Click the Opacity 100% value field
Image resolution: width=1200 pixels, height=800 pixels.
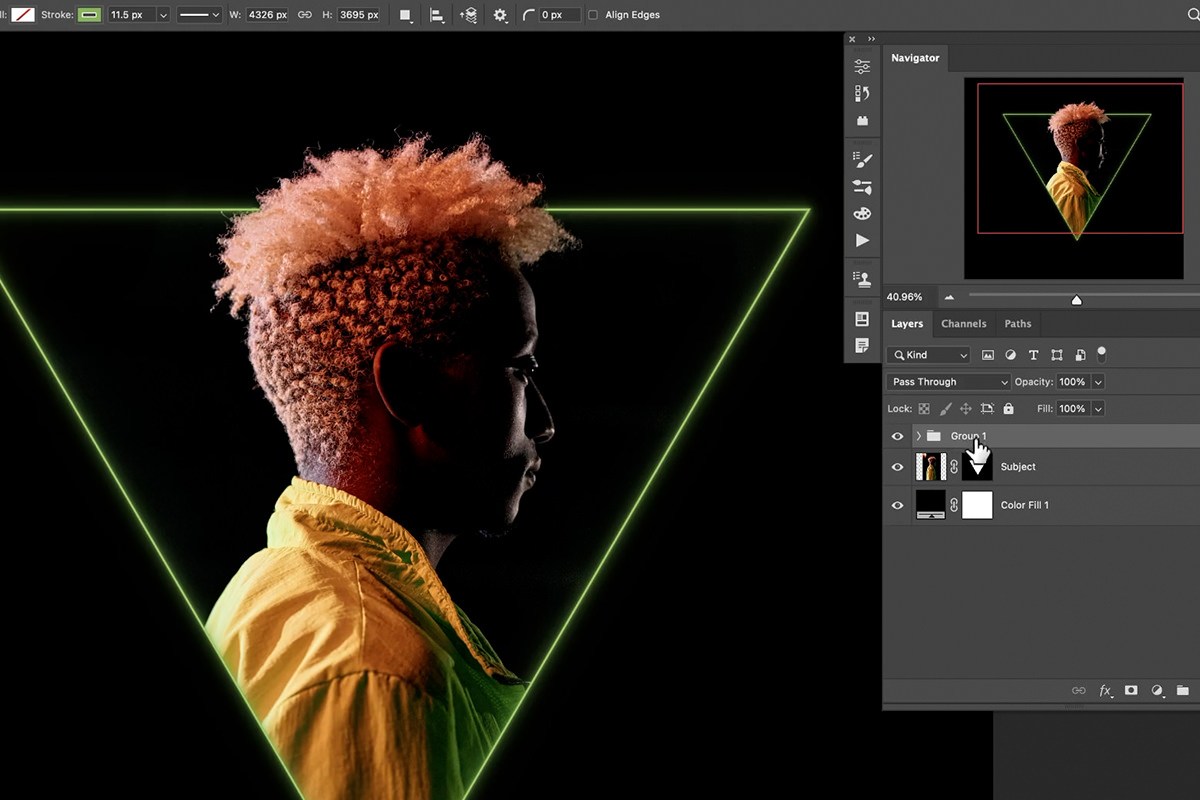coord(1072,382)
